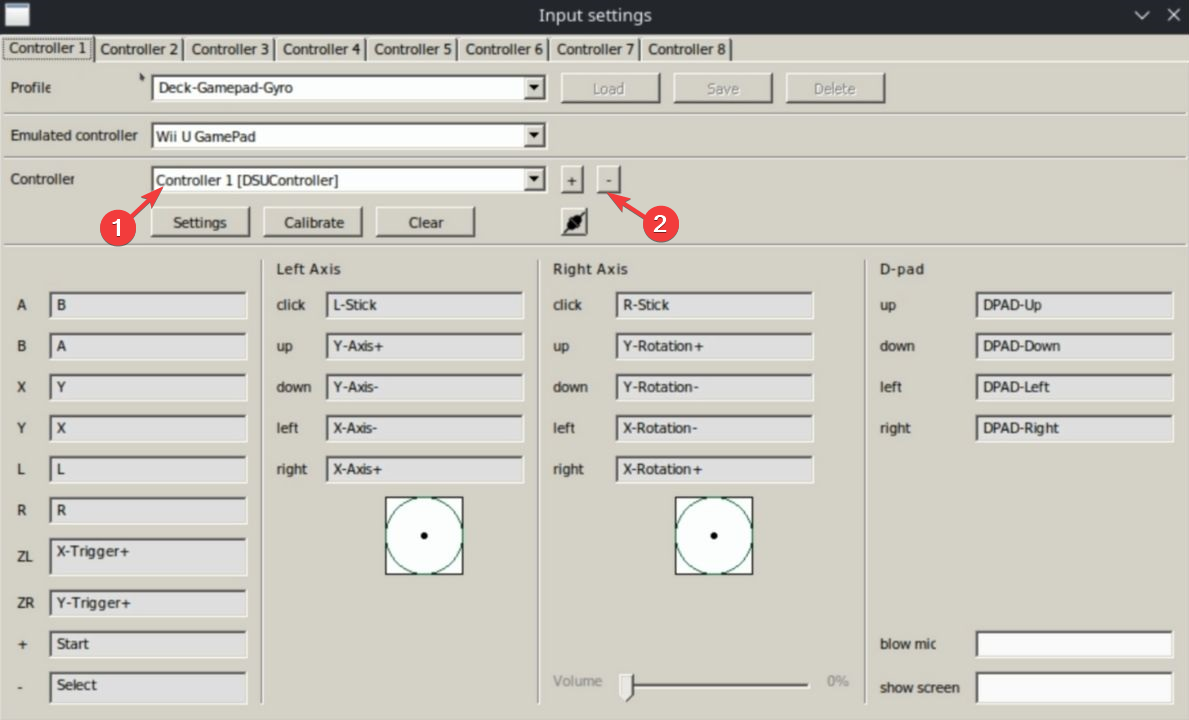Click the Right Axis up Y-Rotation+ field
Screen dimensions: 1189x720
(714, 346)
